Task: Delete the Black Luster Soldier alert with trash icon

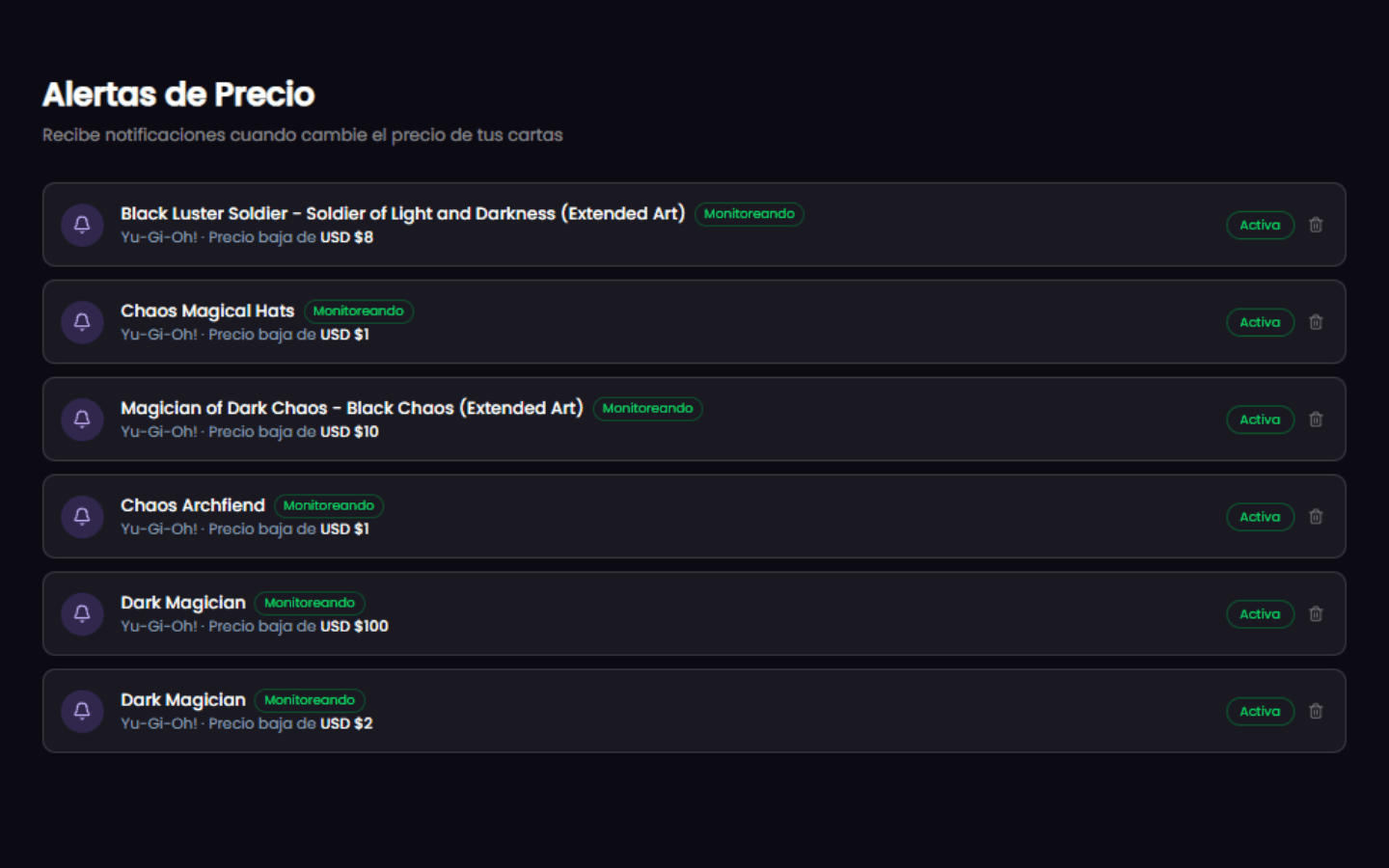Action: [1316, 225]
